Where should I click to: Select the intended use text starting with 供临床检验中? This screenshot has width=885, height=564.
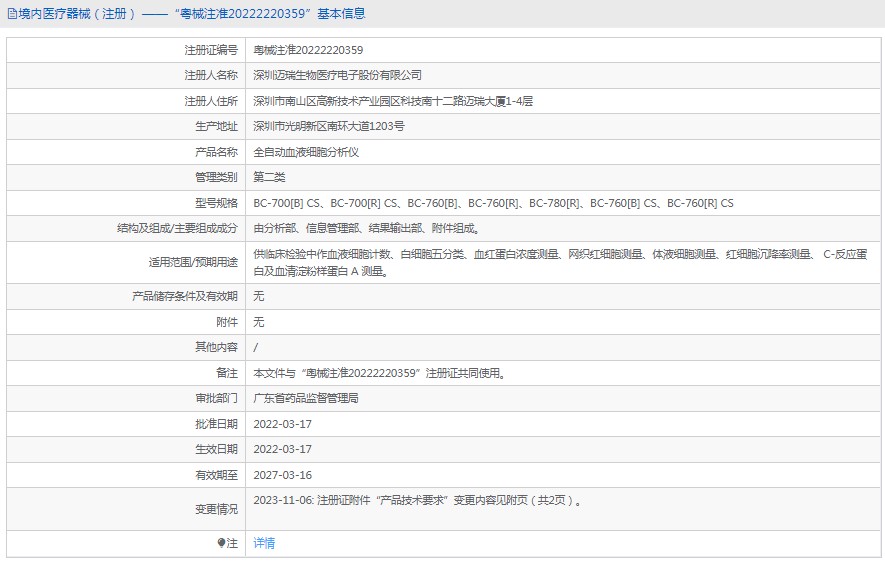[560, 263]
